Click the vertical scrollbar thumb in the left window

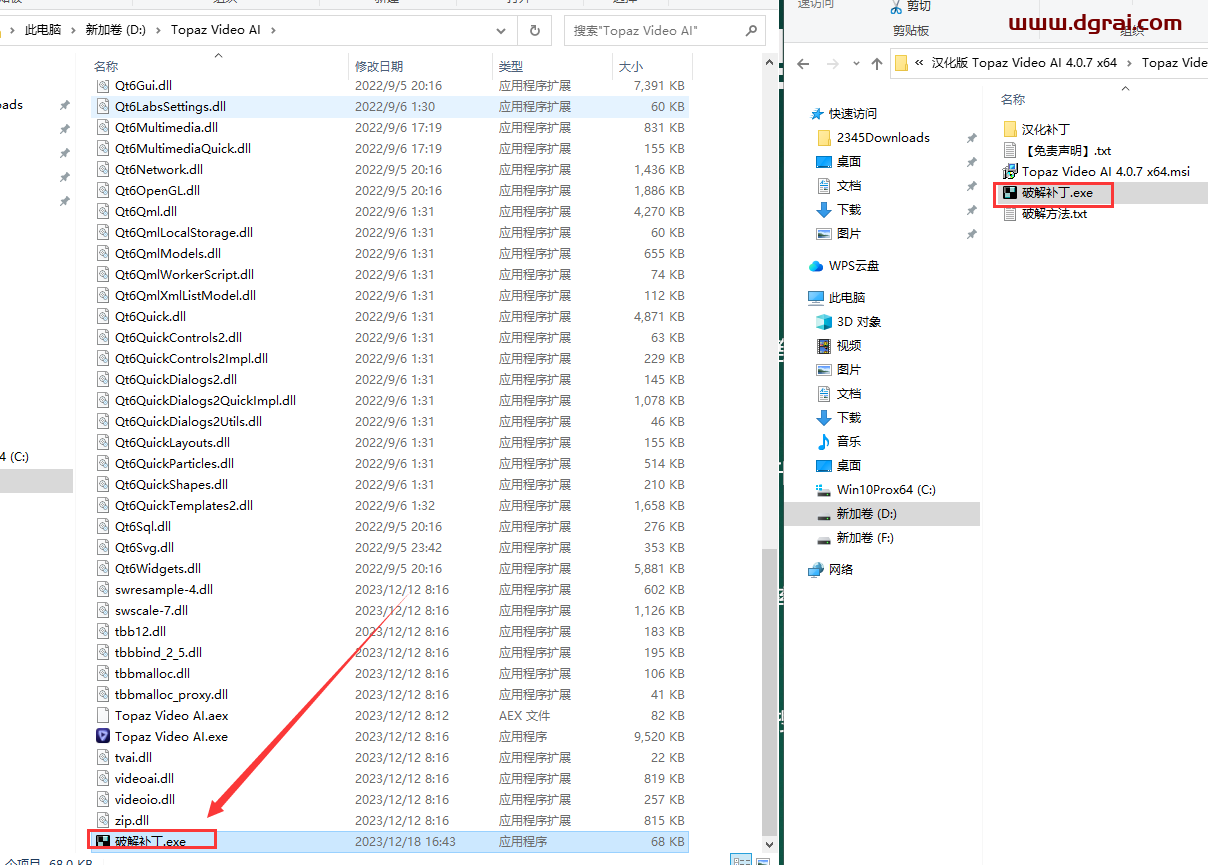769,692
